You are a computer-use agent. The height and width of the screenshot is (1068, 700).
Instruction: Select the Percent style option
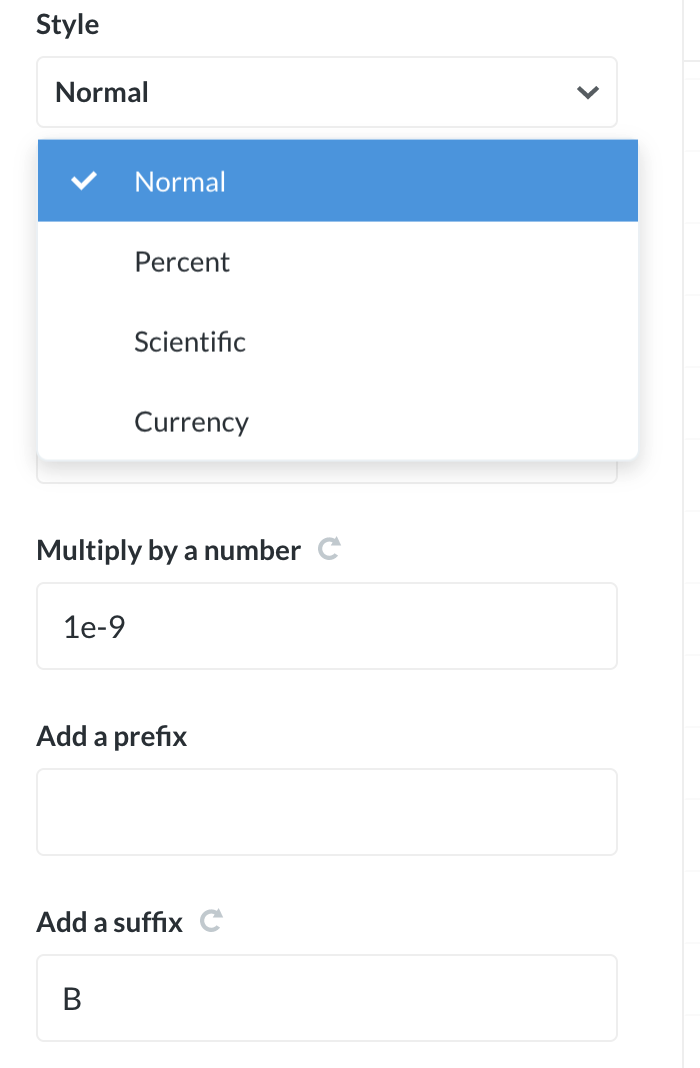point(181,261)
